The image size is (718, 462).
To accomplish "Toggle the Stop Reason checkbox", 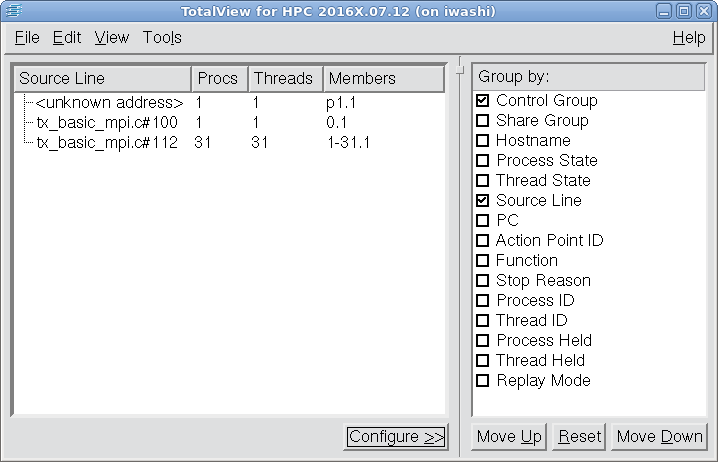I will click(483, 281).
